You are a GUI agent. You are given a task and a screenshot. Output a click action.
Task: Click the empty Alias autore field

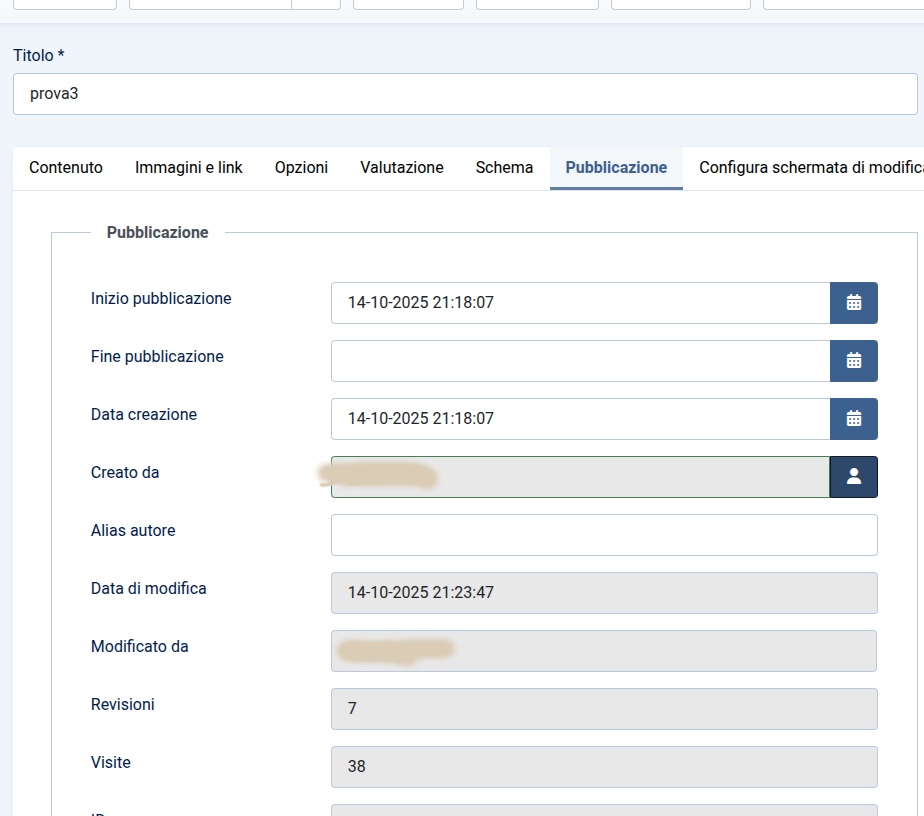point(604,535)
